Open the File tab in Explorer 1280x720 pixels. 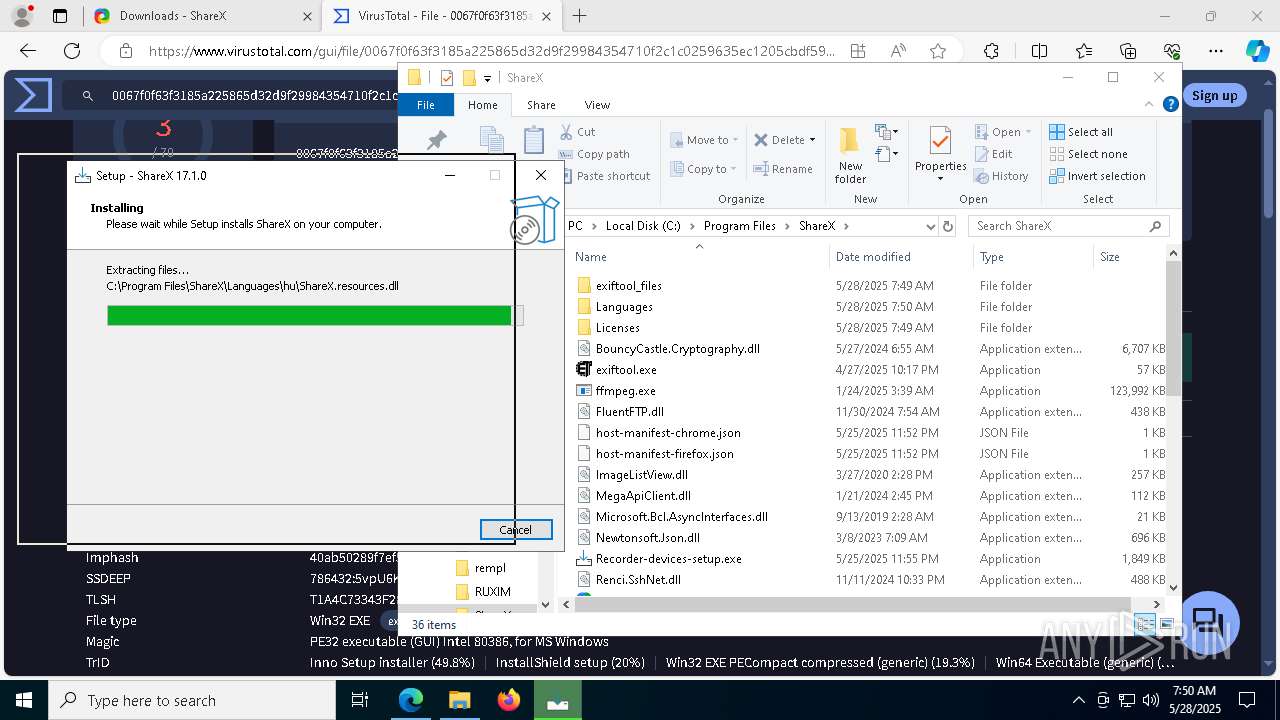426,105
